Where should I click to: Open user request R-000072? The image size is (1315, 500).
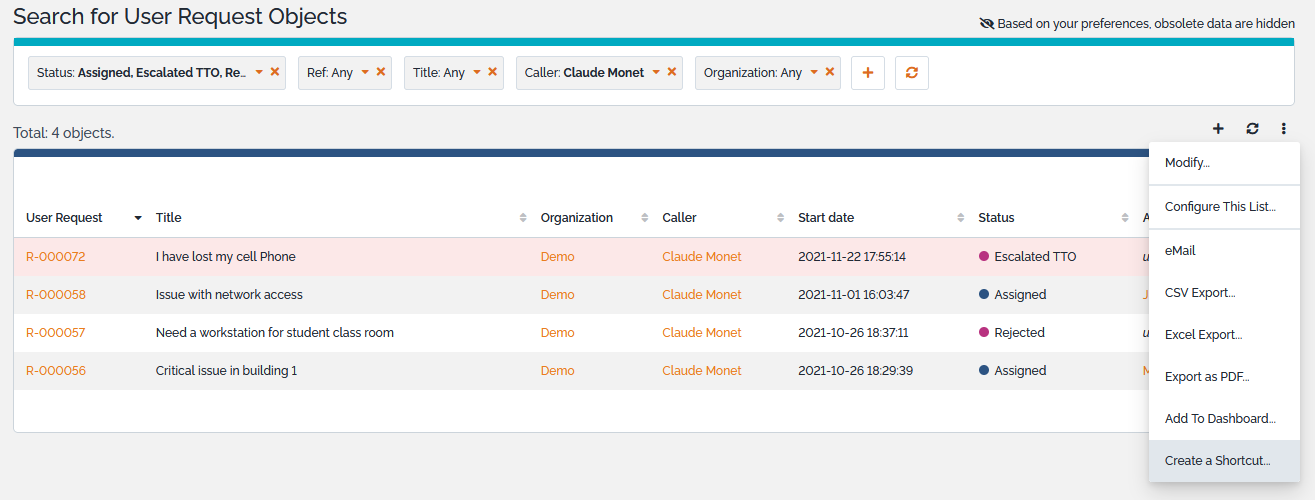point(56,257)
